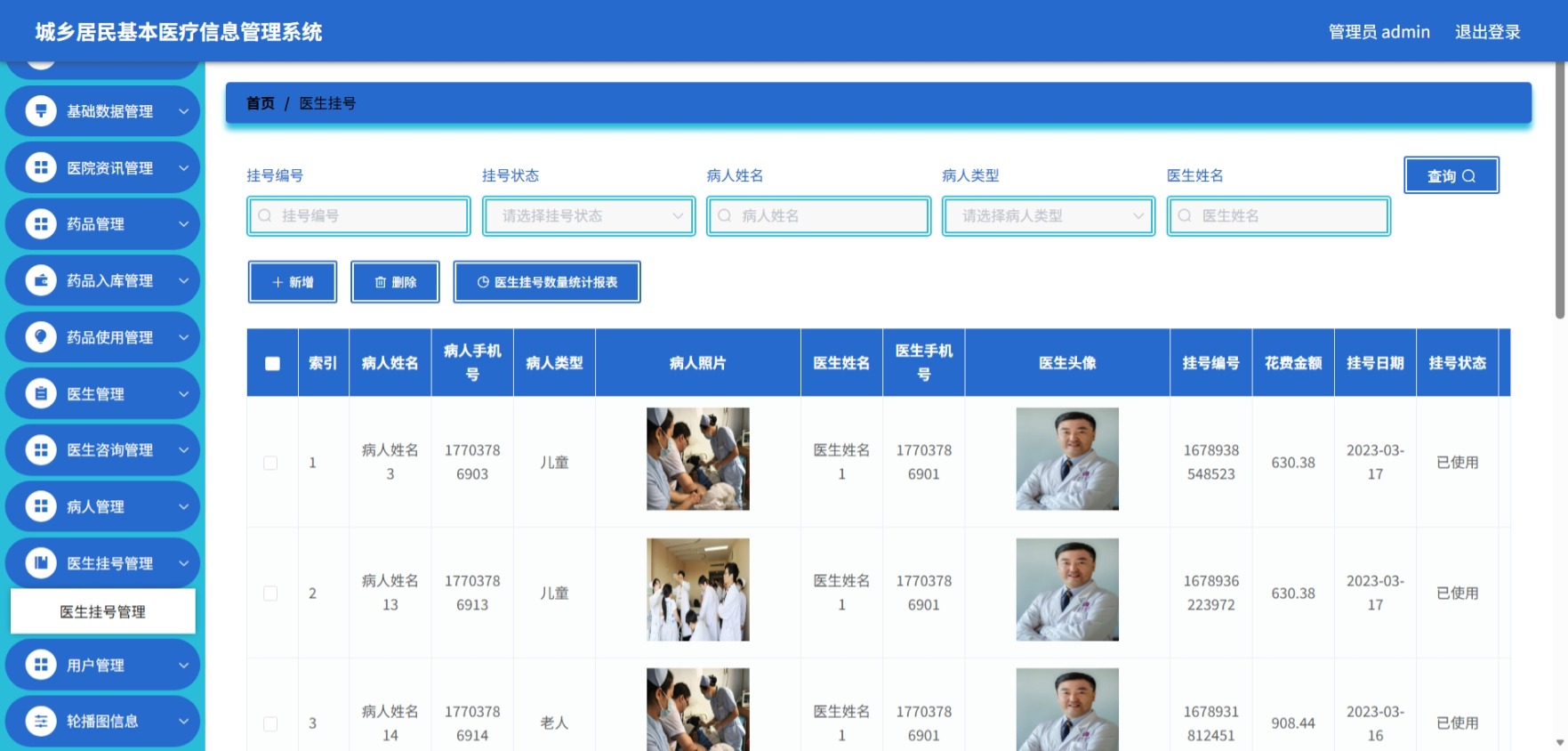Click the search icon in 医生姓名 field
1568x751 pixels.
tap(1185, 215)
